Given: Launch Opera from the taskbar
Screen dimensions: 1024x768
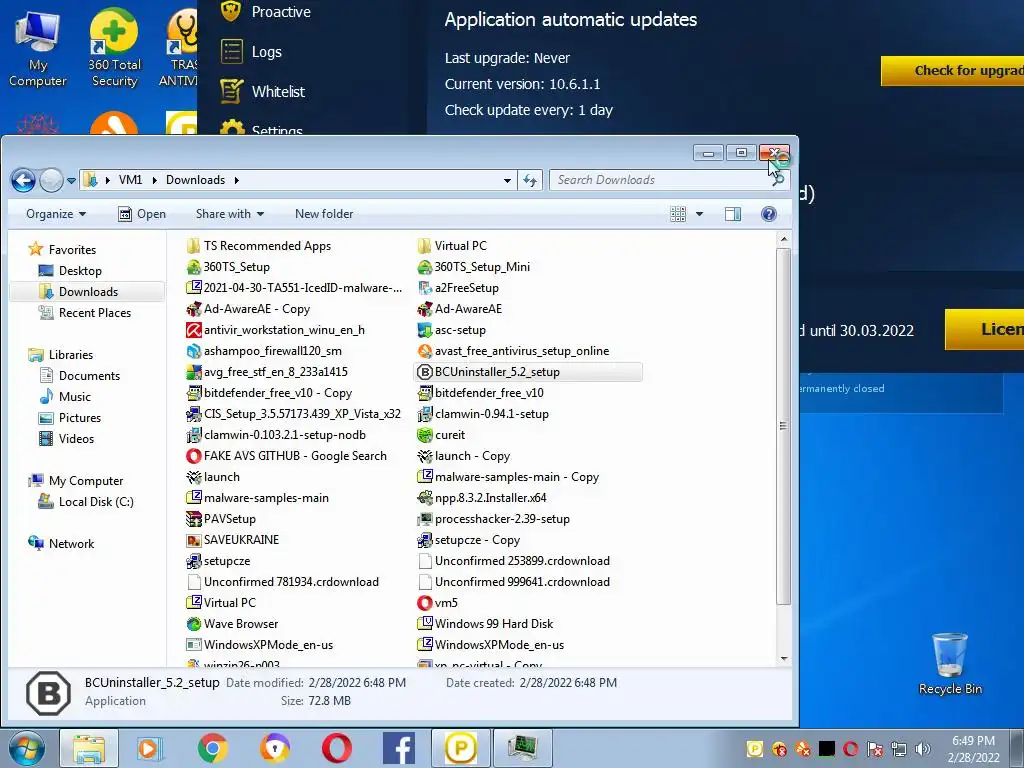Looking at the screenshot, I should click(336, 748).
